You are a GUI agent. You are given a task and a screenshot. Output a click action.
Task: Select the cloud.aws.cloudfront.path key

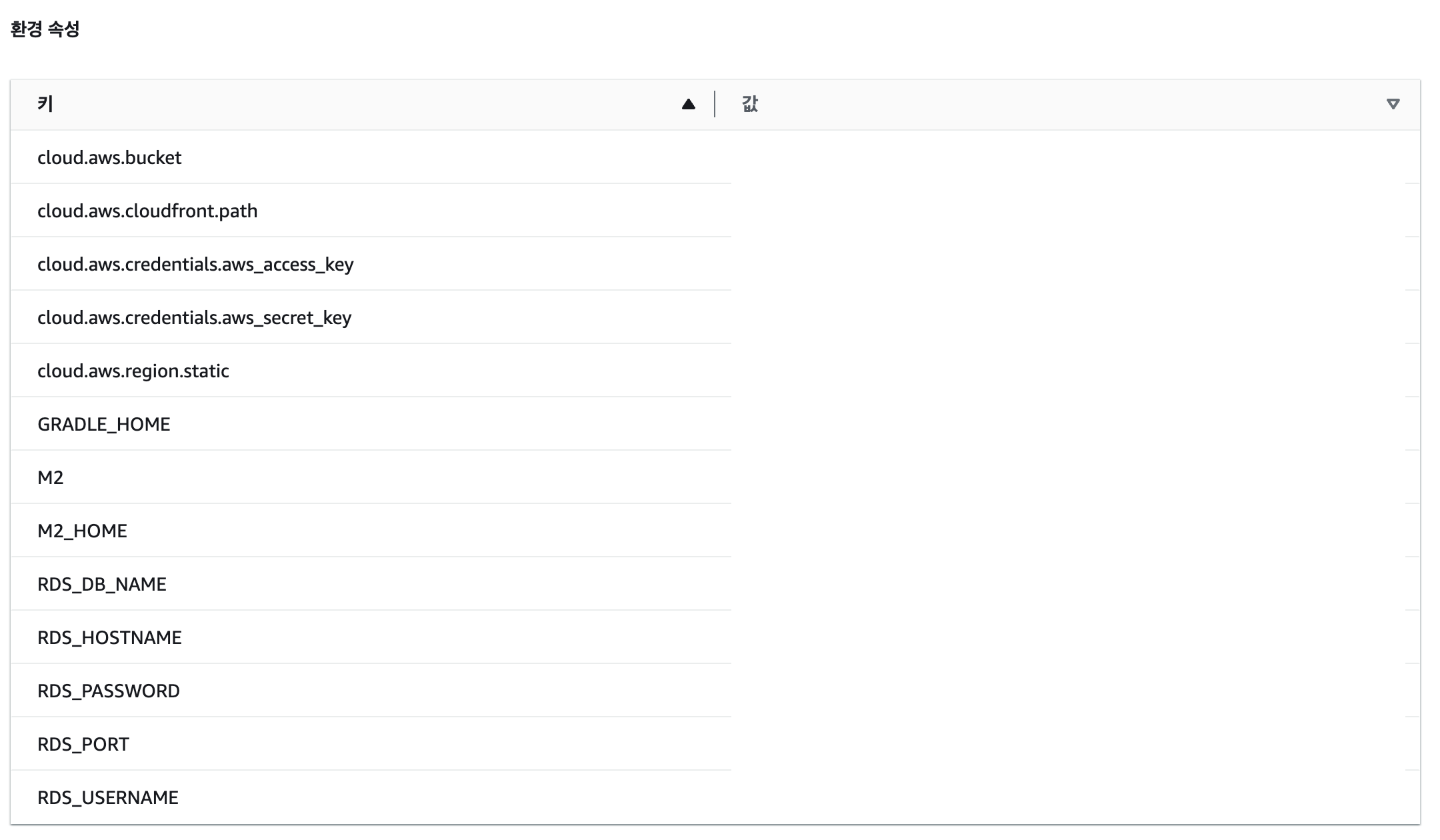[147, 211]
